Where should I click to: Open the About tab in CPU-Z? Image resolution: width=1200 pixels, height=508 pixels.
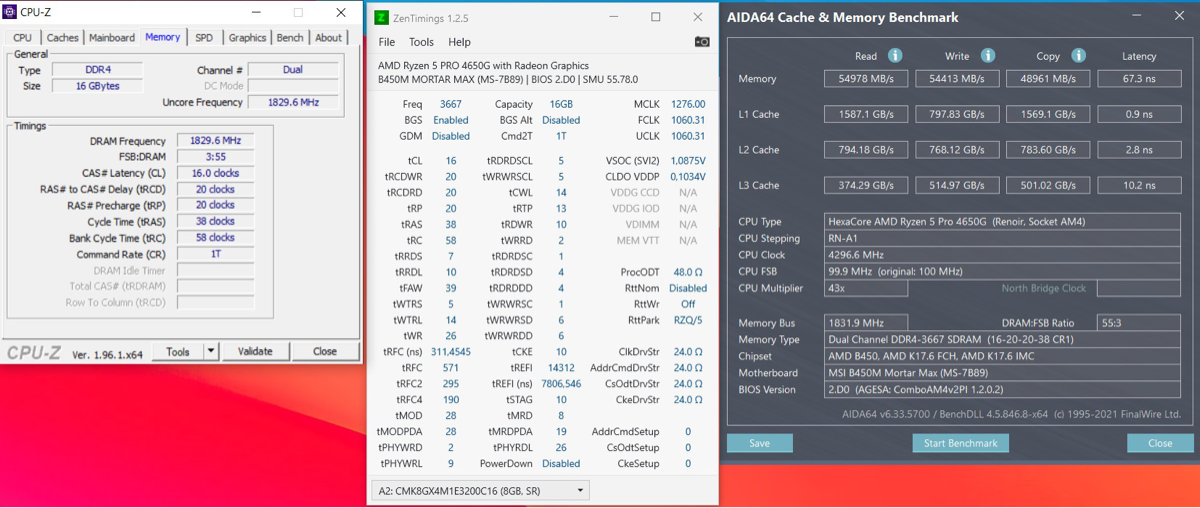pos(328,38)
